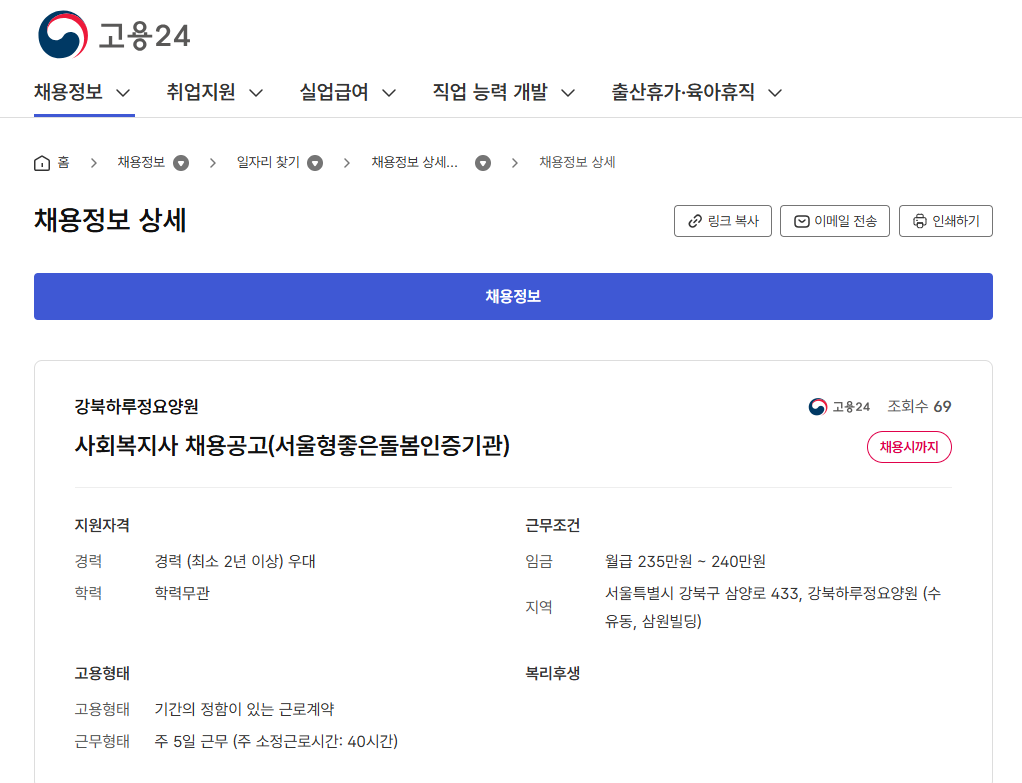Click the 채용시까지 status badge
Screen dimensions: 1022x783
coord(908,447)
